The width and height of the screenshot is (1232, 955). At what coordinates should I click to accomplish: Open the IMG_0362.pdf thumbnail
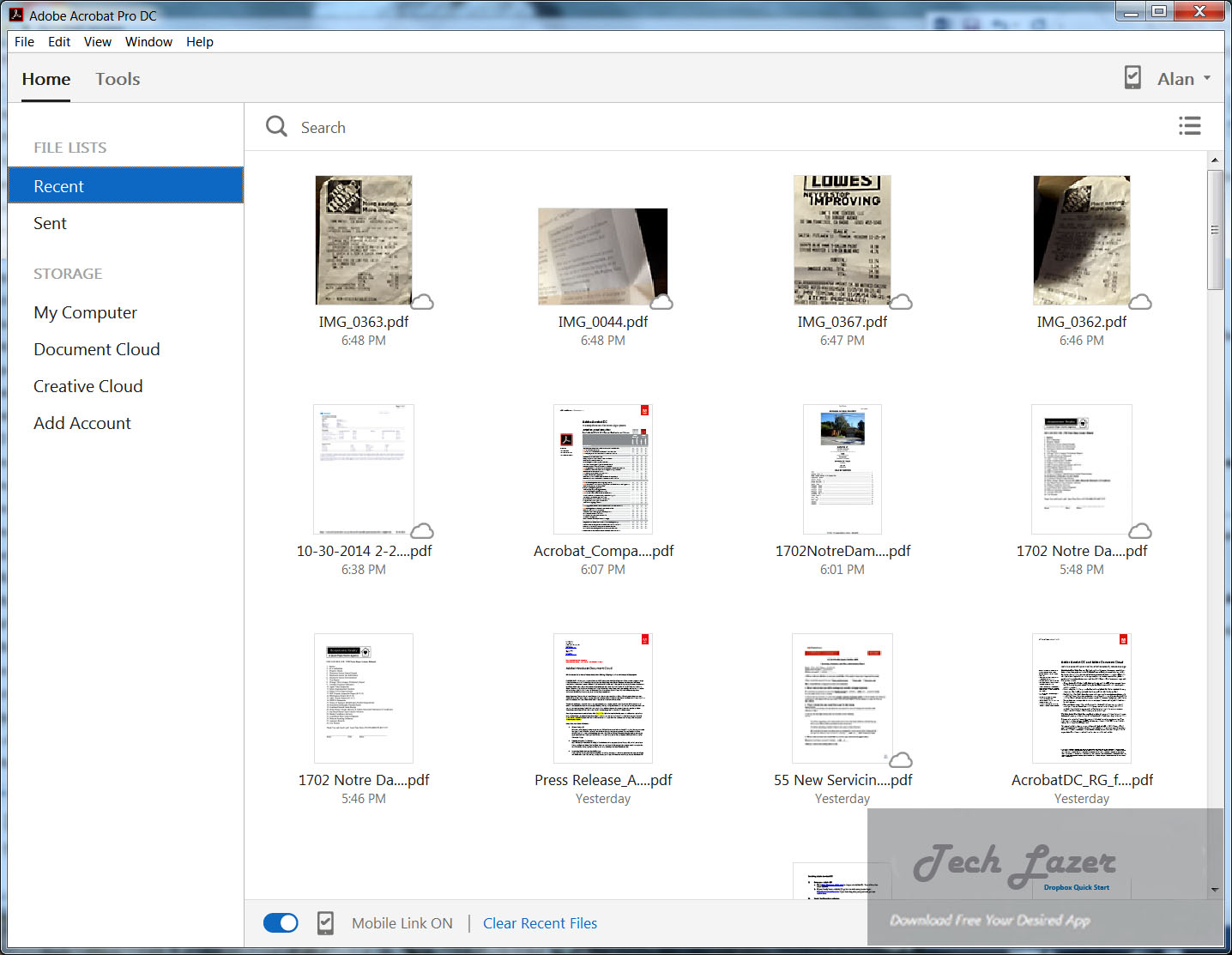pos(1082,240)
